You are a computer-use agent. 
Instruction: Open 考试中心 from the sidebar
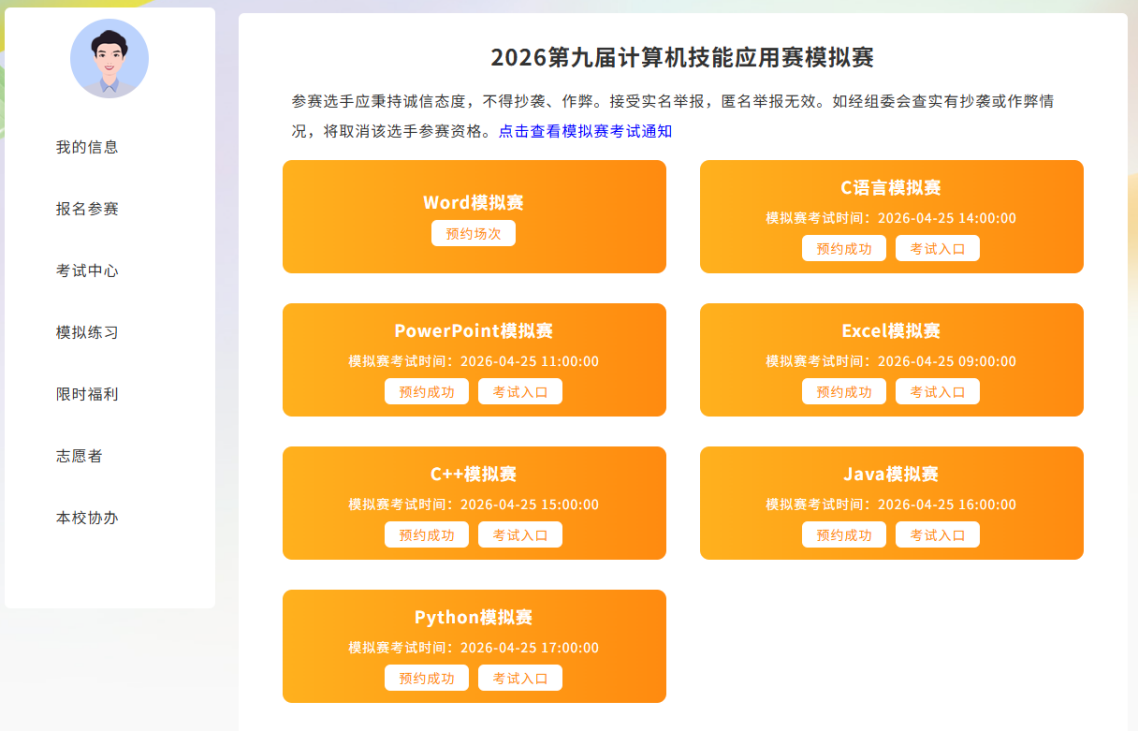[87, 271]
